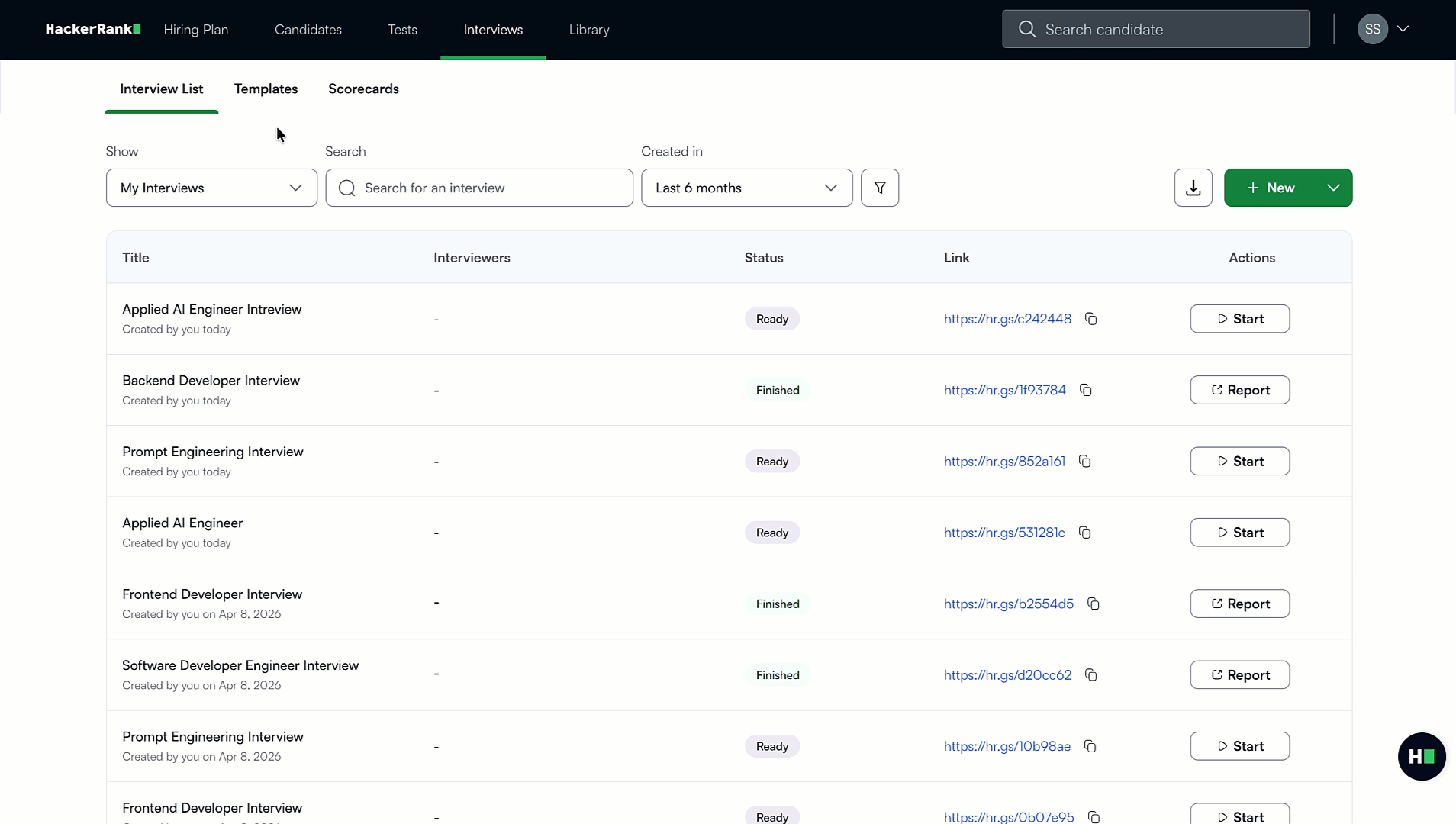
Task: Copy the Software Developer Engineer Interview link
Action: (x=1090, y=675)
